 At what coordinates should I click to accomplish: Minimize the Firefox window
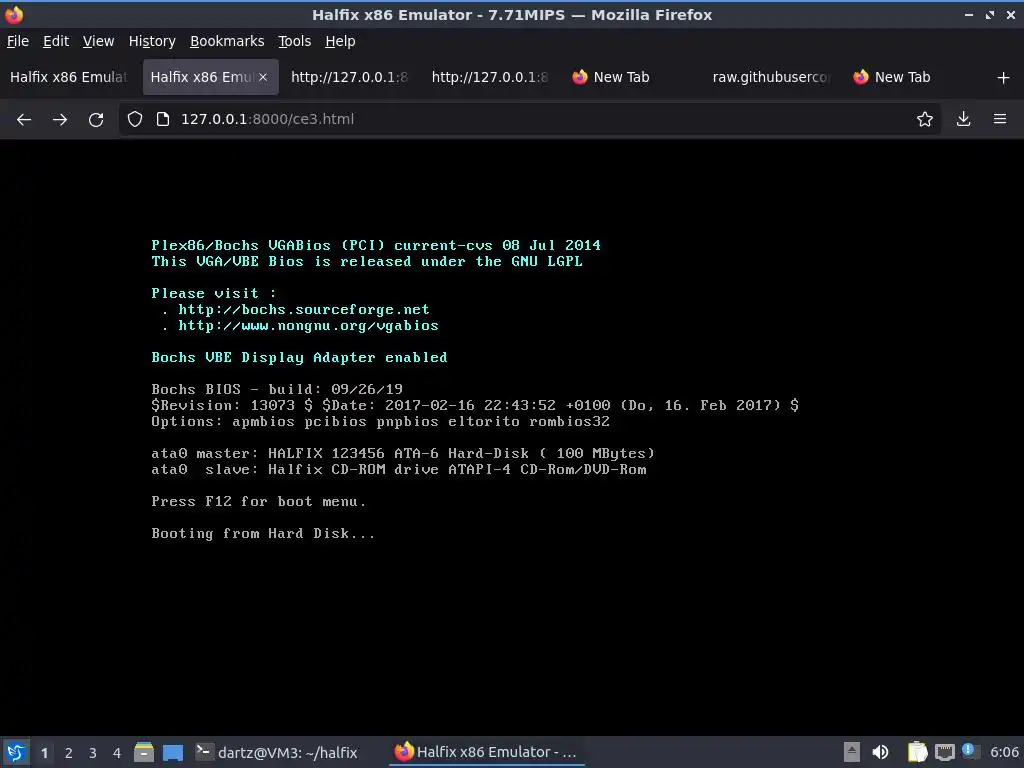(x=969, y=14)
